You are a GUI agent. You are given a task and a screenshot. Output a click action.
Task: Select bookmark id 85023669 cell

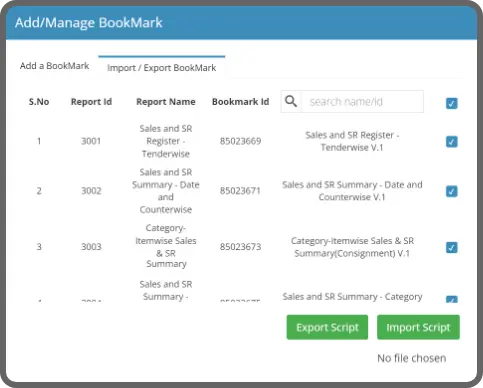tap(240, 141)
